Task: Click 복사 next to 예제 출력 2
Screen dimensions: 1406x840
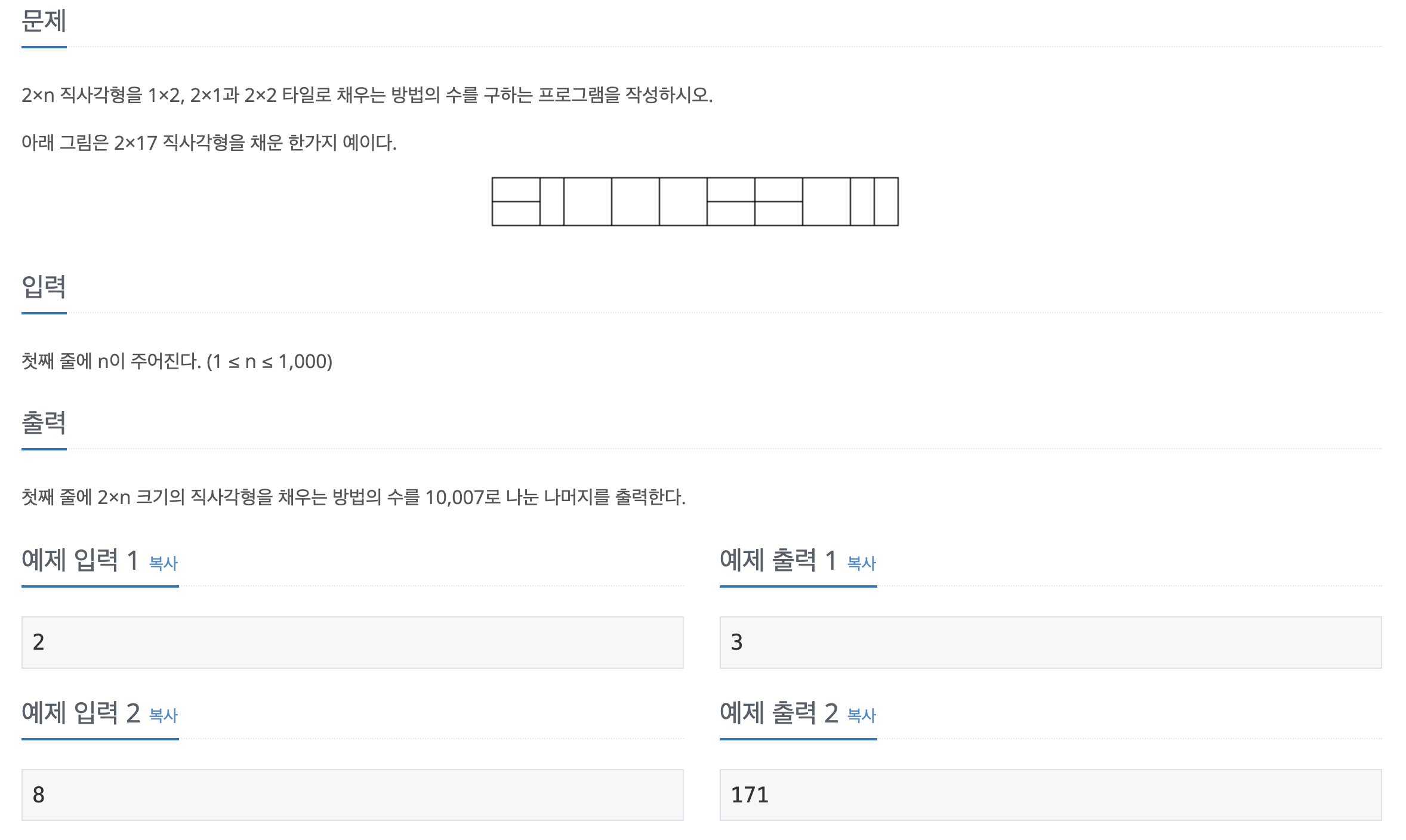Action: coord(861,715)
